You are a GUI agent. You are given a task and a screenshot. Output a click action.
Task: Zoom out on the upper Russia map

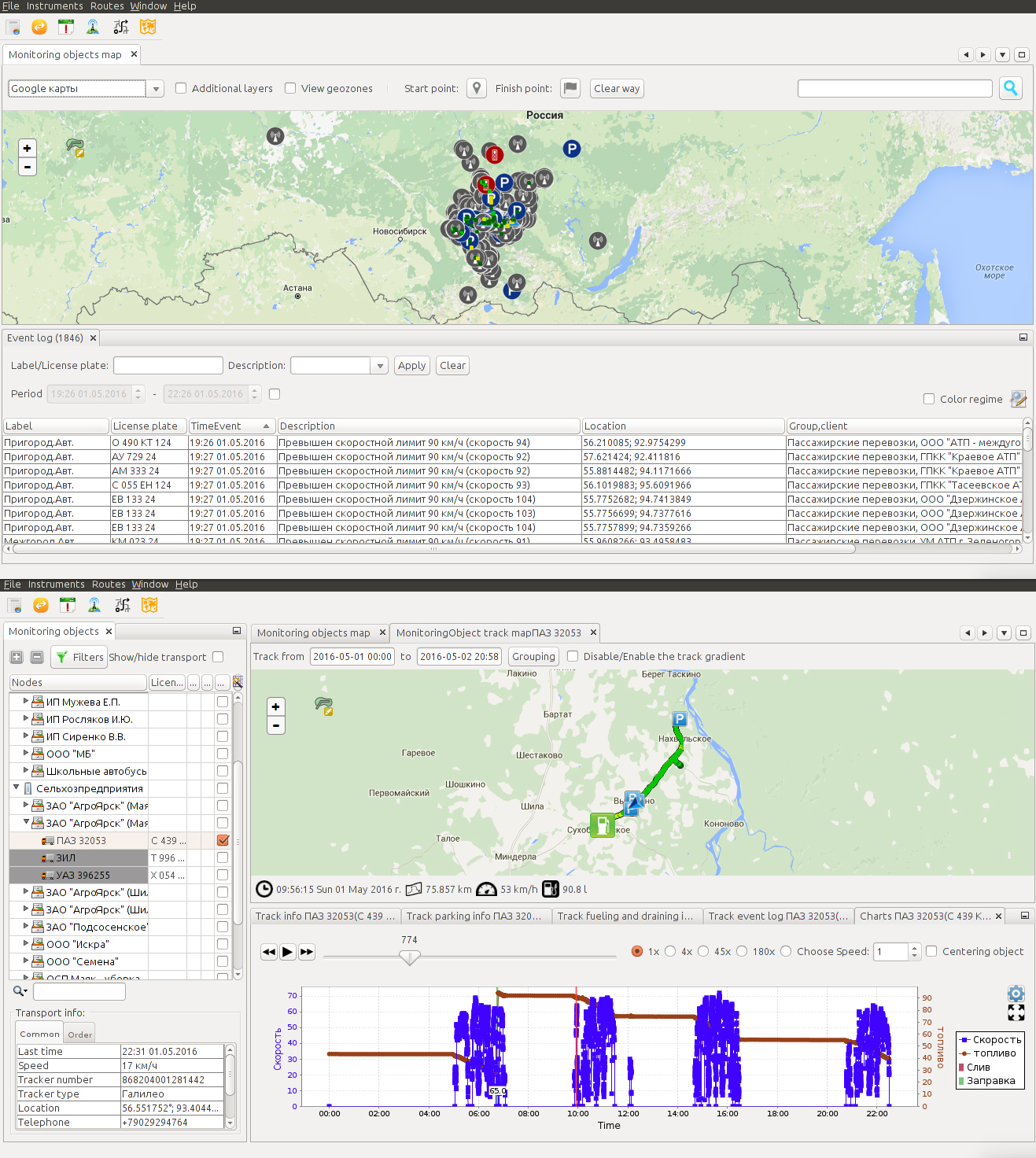(28, 167)
